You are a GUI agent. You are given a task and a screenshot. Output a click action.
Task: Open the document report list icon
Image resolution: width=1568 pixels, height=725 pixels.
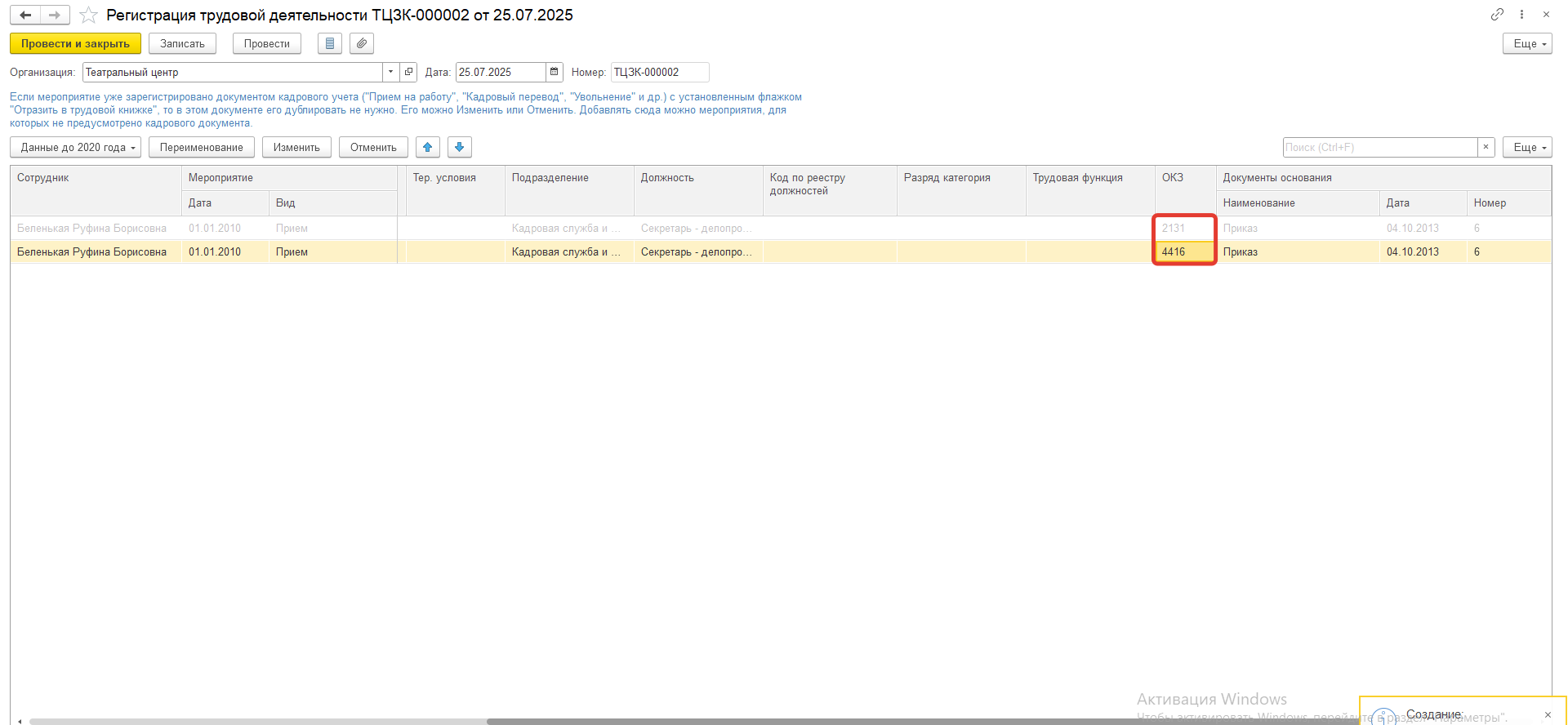point(330,43)
